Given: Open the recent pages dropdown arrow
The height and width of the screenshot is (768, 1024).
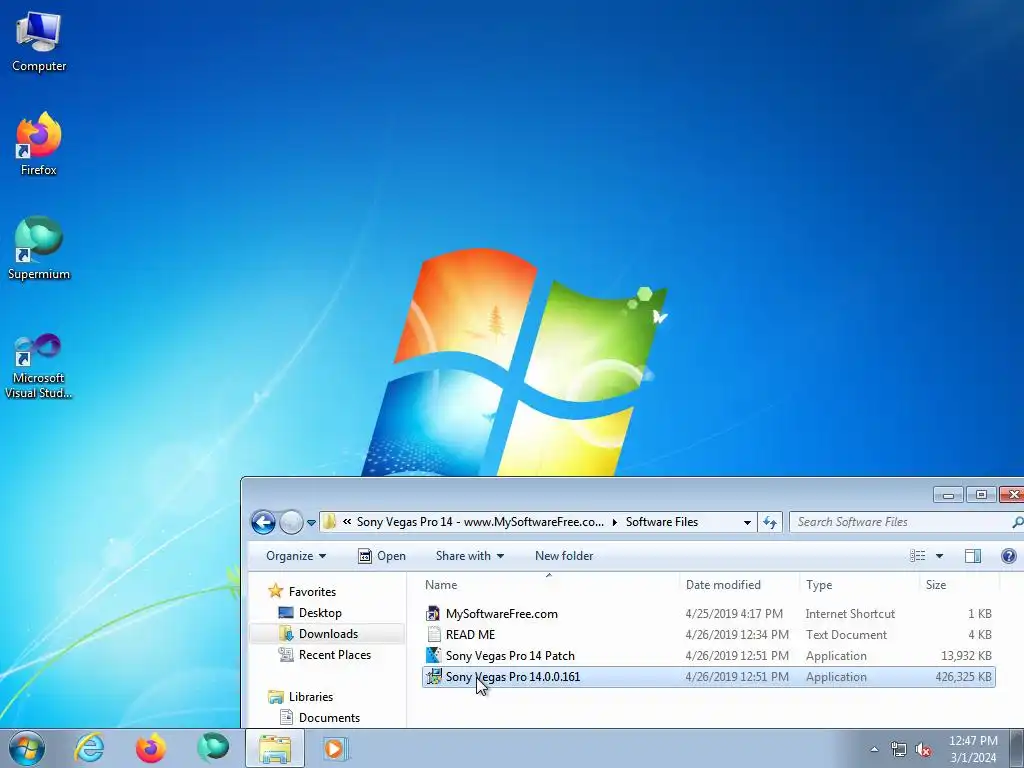Looking at the screenshot, I should click(312, 522).
